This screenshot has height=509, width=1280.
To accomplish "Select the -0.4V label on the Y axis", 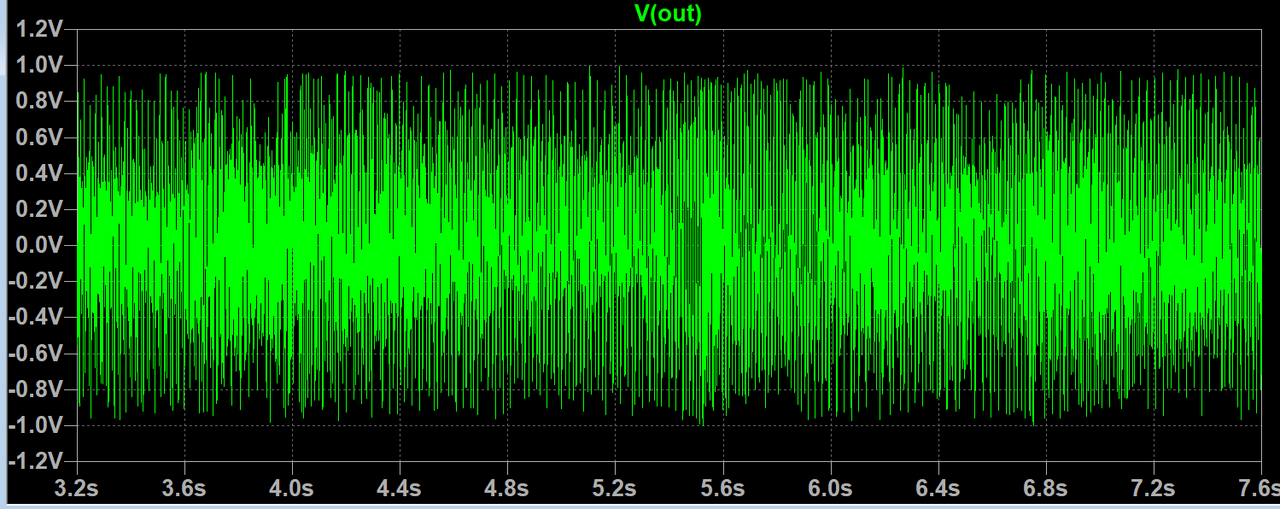I will [x=37, y=317].
